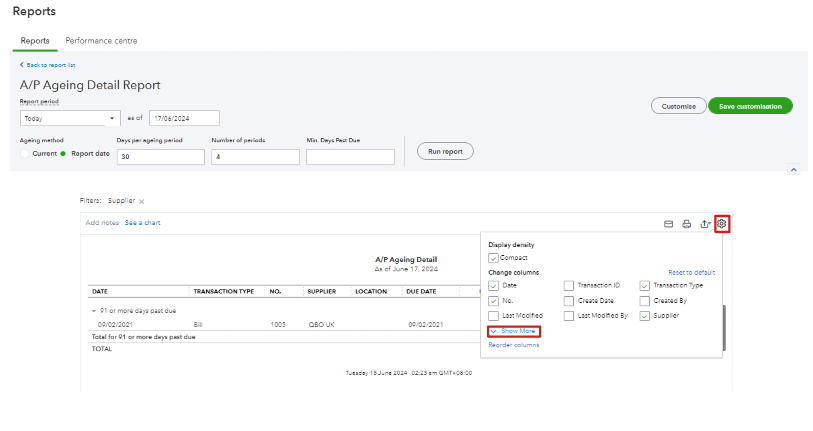The width and height of the screenshot is (813, 431).
Task: Click the print report icon
Action: point(686,224)
